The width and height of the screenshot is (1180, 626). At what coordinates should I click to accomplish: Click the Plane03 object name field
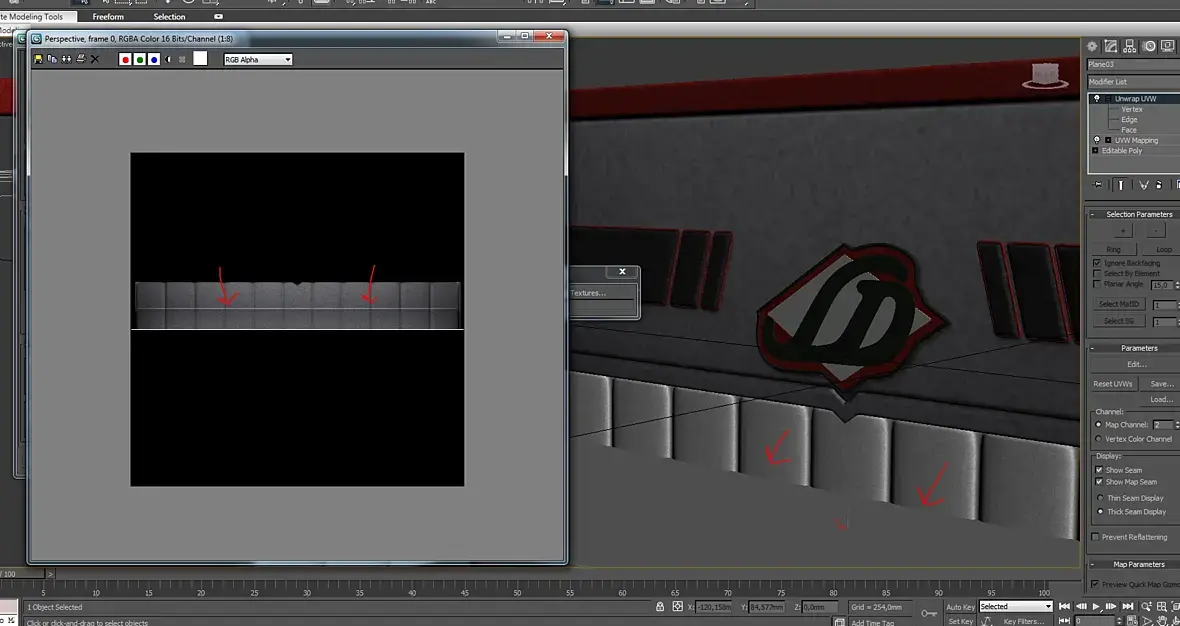1133,65
